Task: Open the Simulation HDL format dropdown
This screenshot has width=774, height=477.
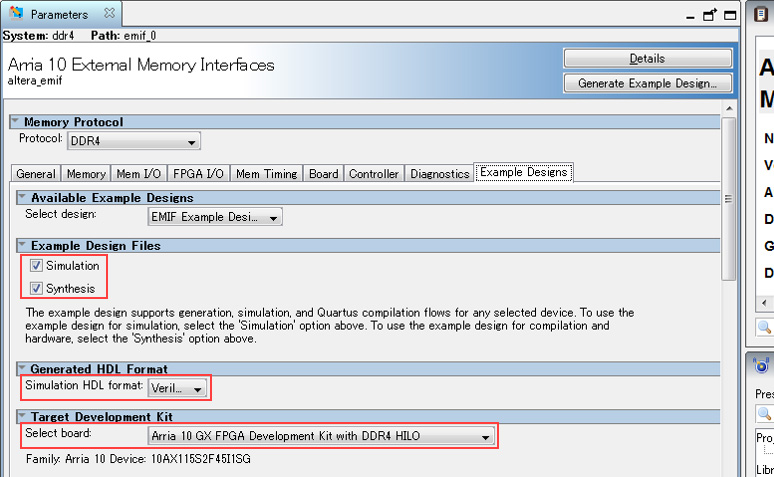Action: [x=178, y=388]
